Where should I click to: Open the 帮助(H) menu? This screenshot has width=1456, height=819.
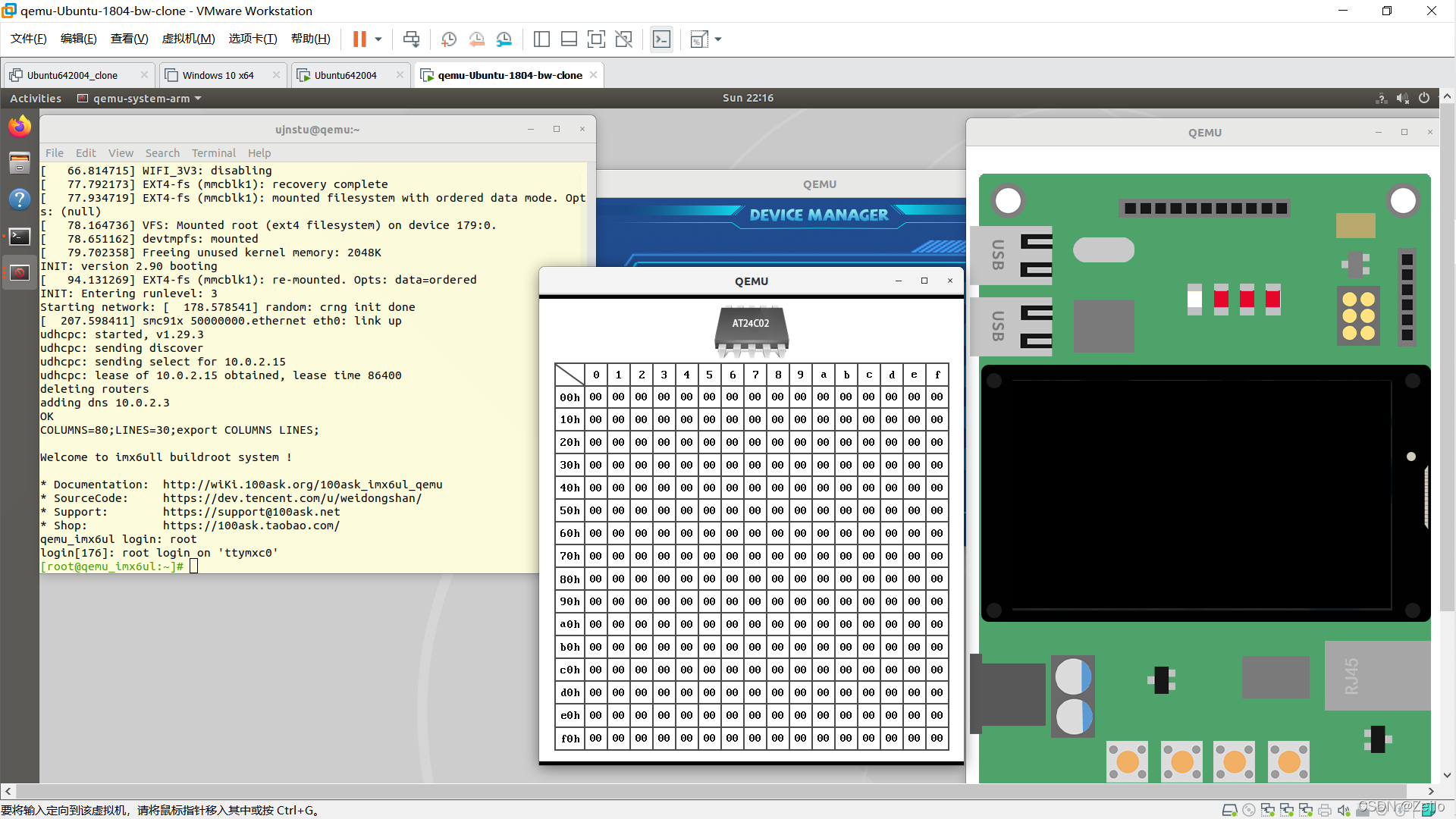tap(311, 39)
